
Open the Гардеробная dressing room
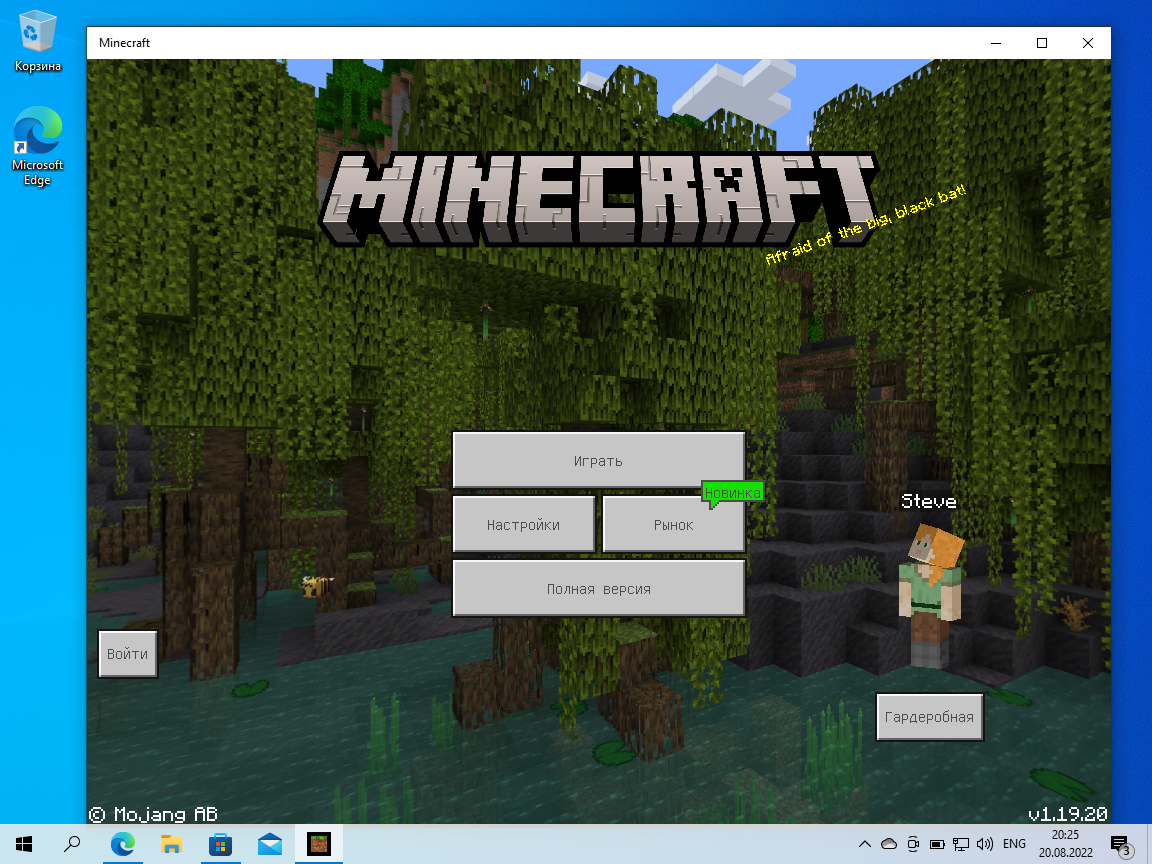pos(929,716)
